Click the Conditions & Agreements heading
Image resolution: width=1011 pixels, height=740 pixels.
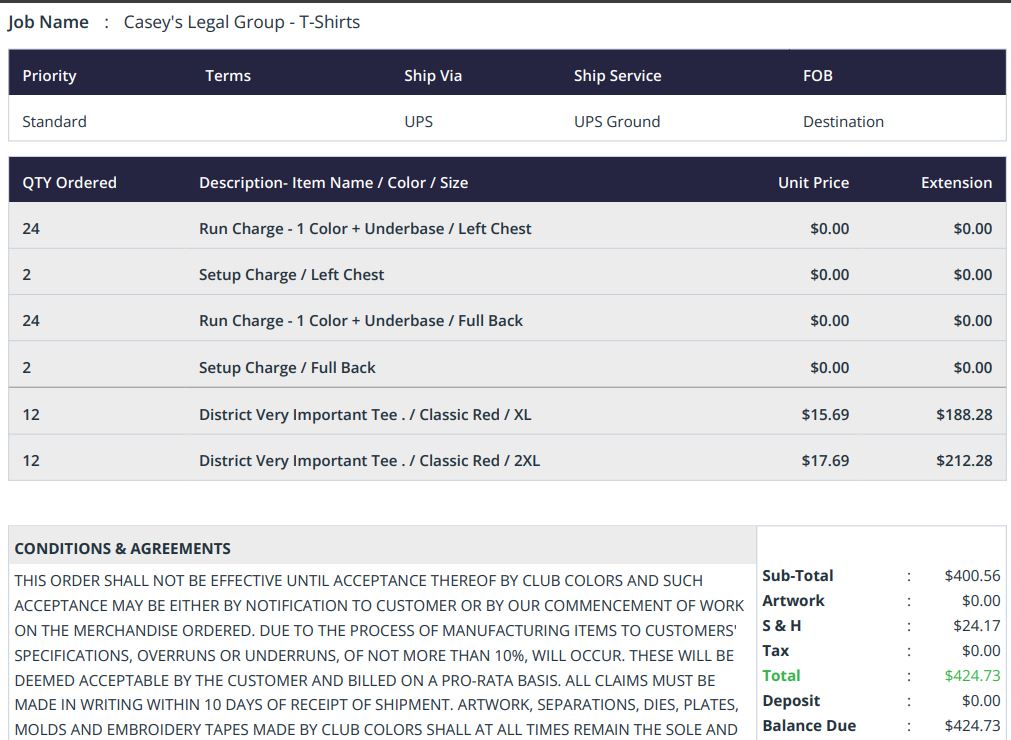(122, 549)
